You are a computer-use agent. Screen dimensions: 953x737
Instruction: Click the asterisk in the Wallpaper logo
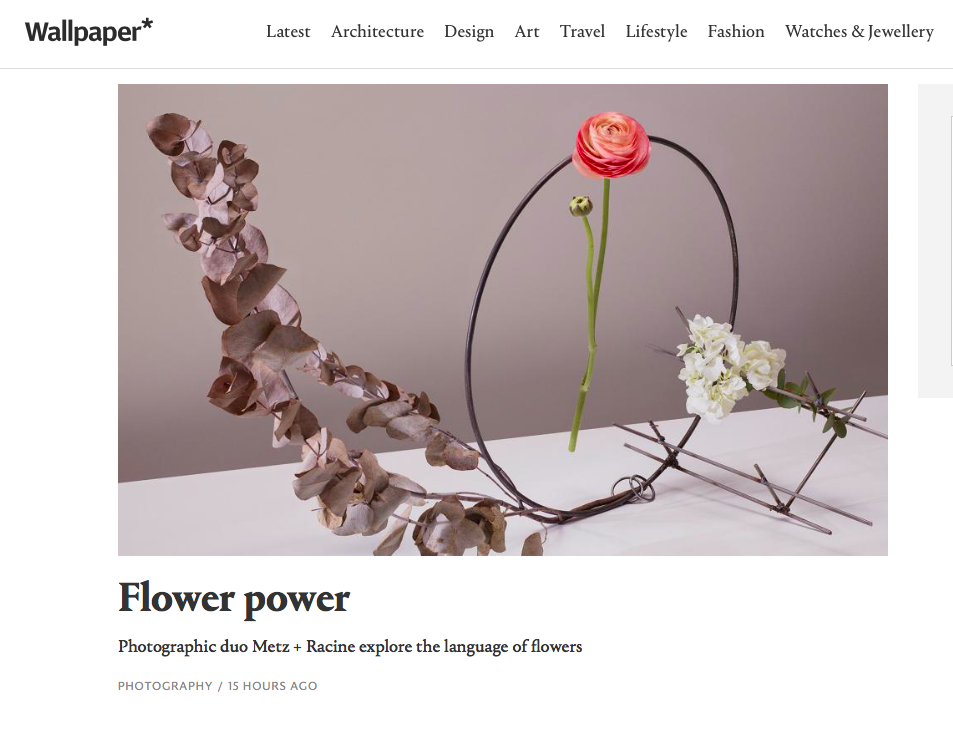[x=146, y=26]
